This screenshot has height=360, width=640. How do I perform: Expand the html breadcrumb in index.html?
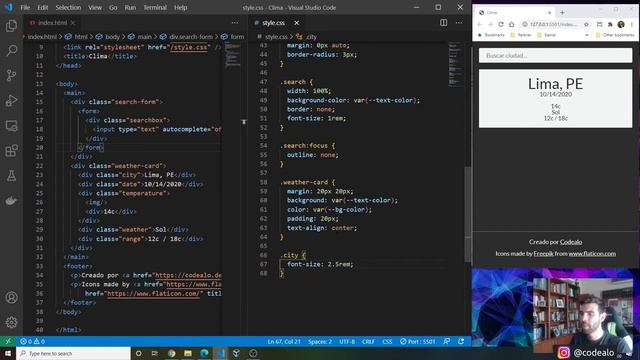click(80, 37)
